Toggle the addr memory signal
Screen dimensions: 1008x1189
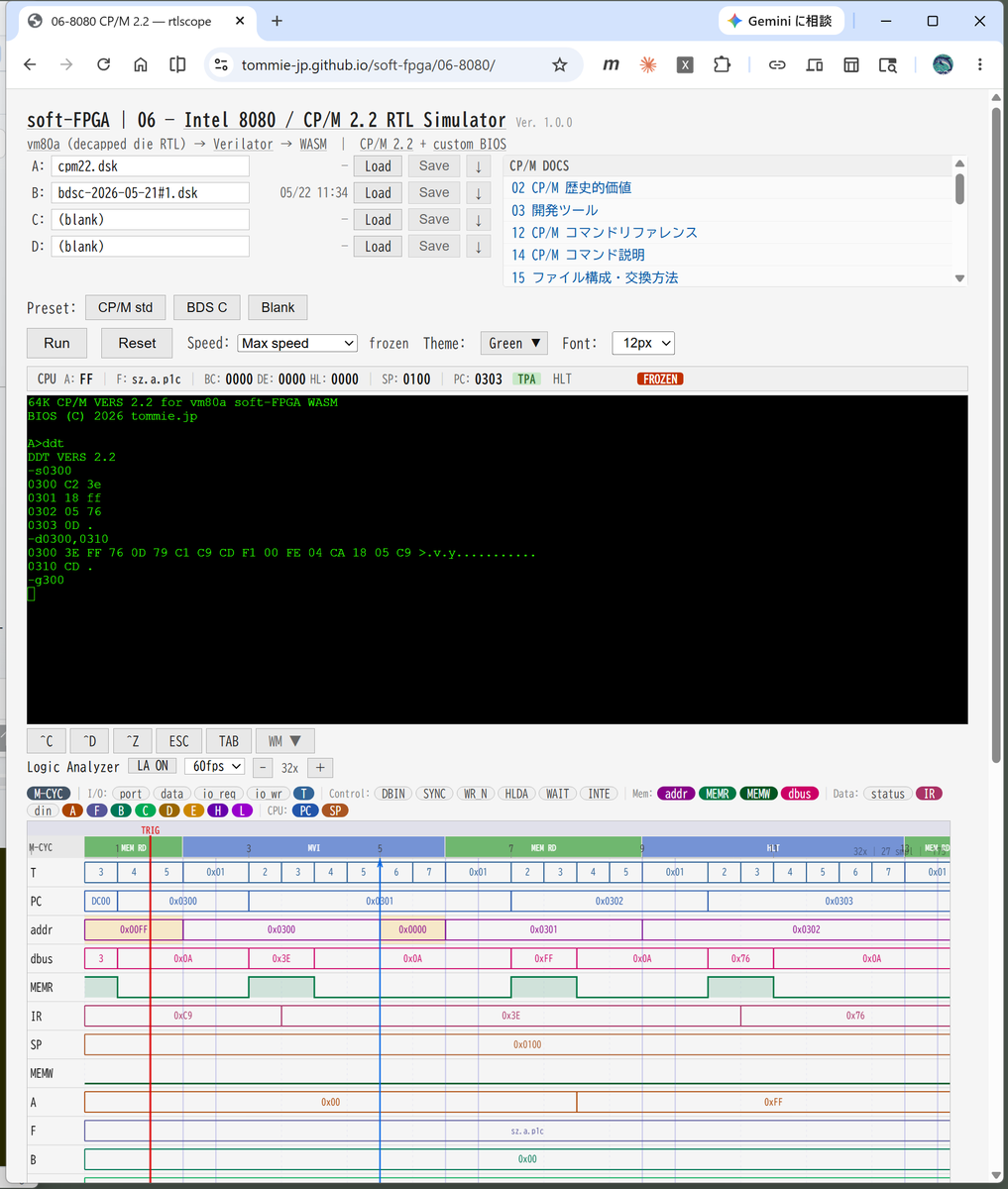[x=676, y=794]
